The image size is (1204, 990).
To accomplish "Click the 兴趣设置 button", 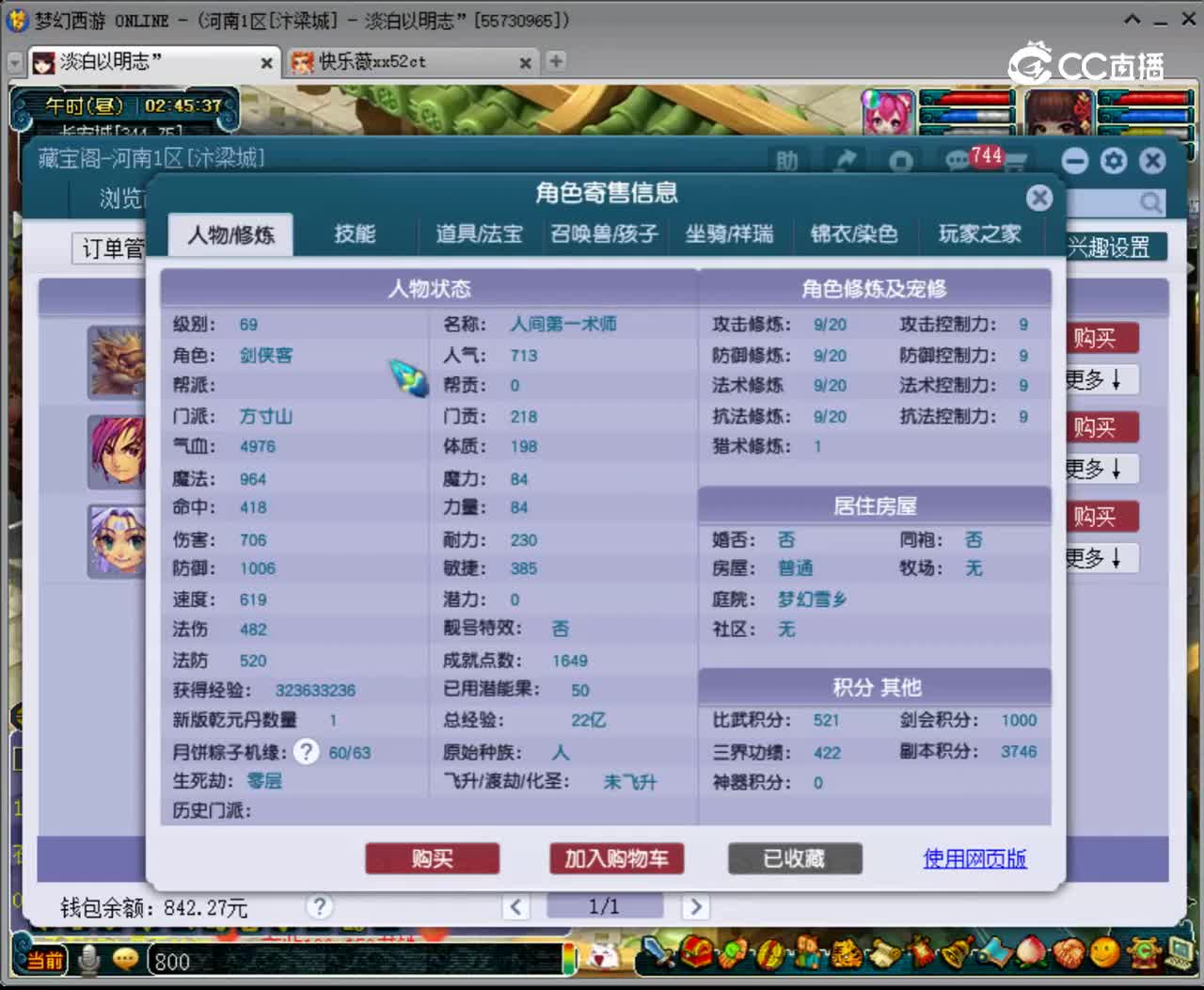I will click(x=1116, y=247).
